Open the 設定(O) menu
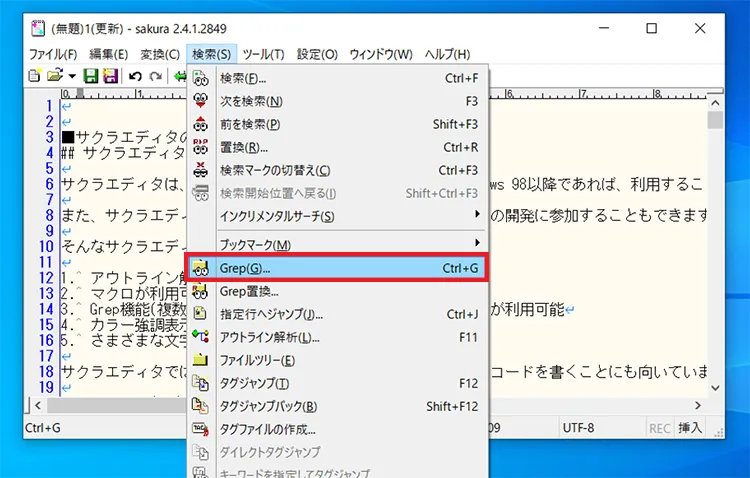 [x=317, y=54]
